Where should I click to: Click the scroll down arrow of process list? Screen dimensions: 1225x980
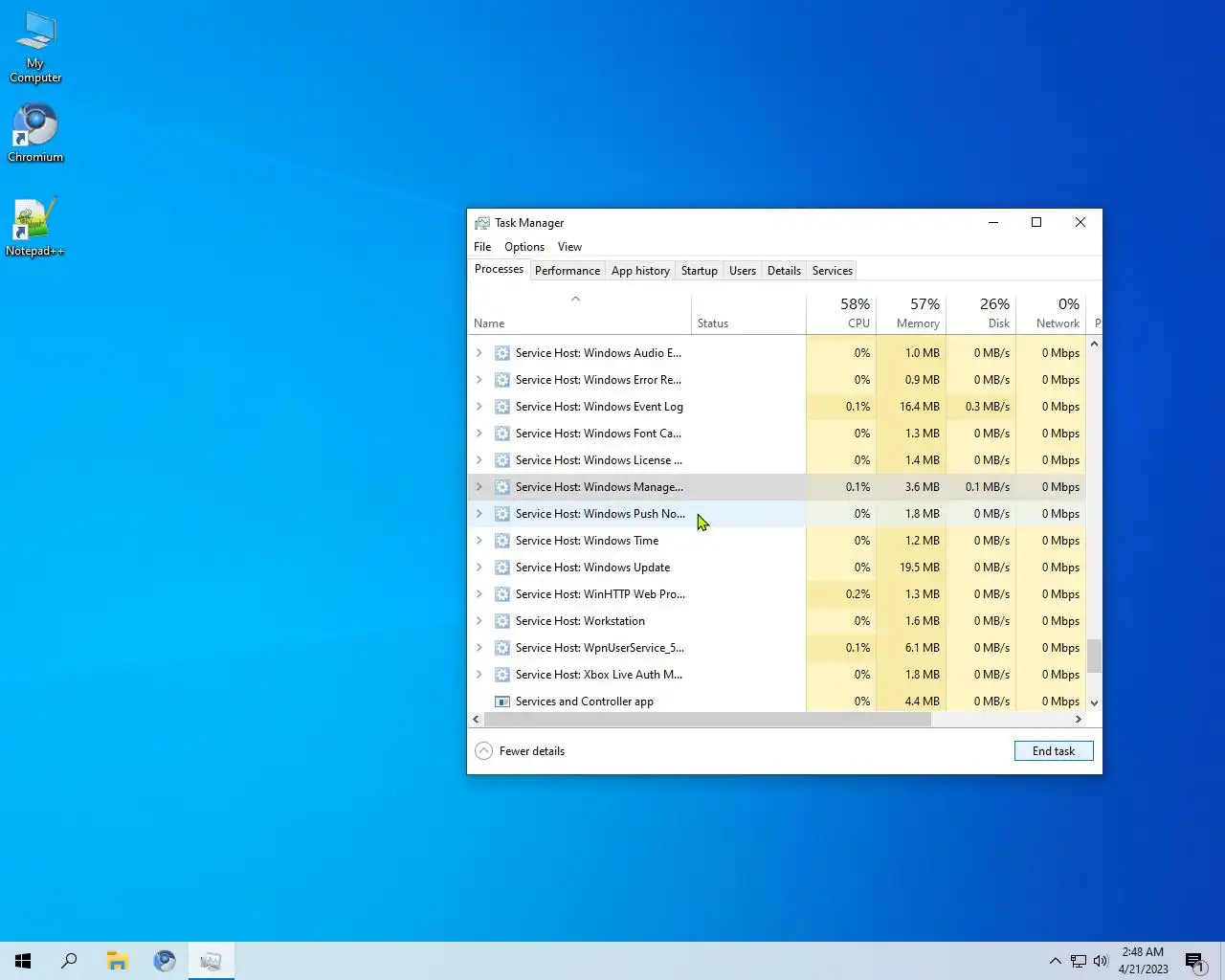[x=1094, y=702]
